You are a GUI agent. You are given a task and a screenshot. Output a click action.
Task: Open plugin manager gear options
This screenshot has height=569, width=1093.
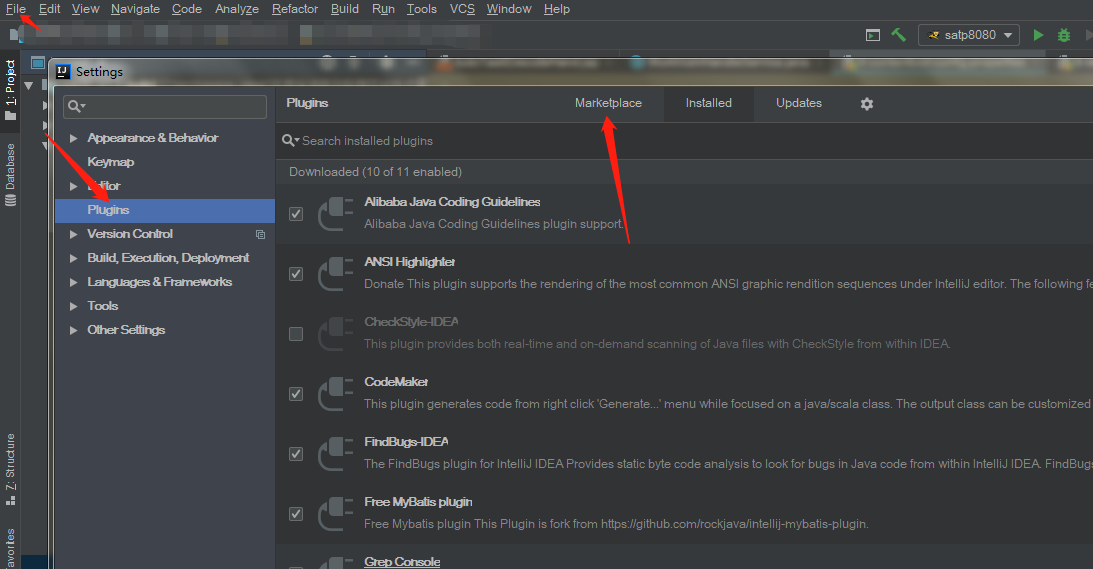(x=866, y=104)
